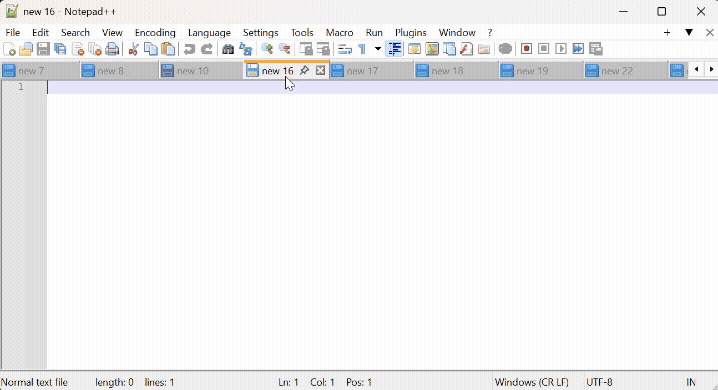Open the Plugins menu
This screenshot has width=718, height=390.
[411, 32]
